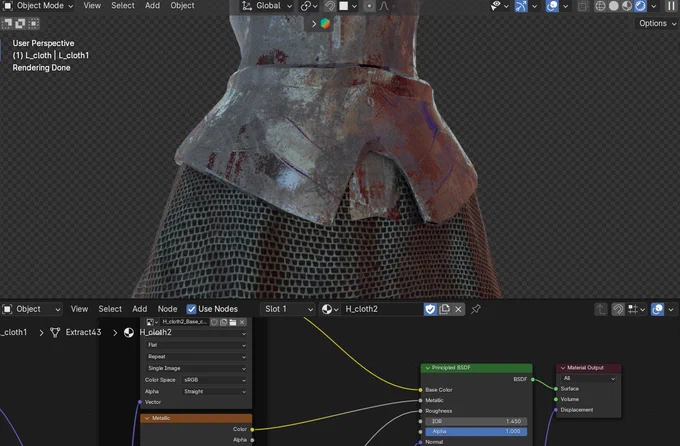The image size is (680, 446).
Task: Open the Straight Alpha mode dropdown
Action: tap(214, 392)
